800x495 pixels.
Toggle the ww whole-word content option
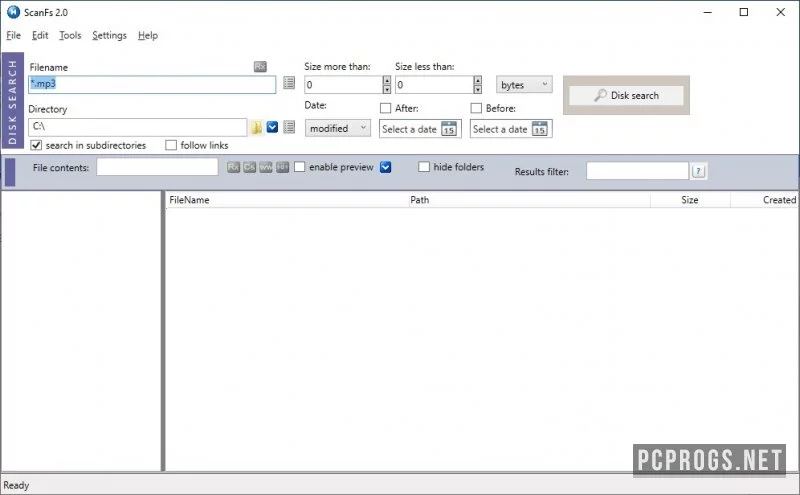[266, 167]
